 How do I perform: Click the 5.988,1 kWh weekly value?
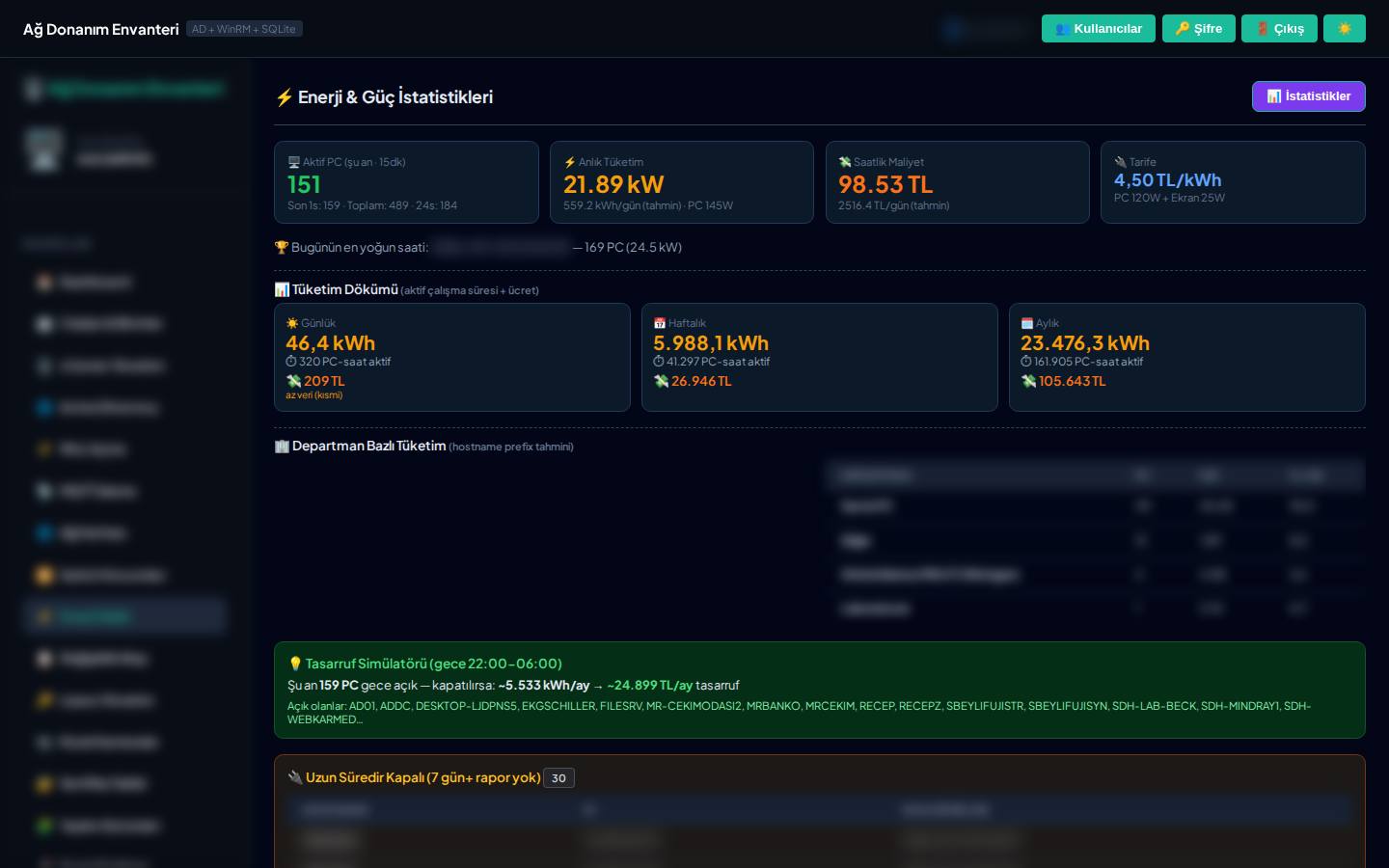pos(711,343)
